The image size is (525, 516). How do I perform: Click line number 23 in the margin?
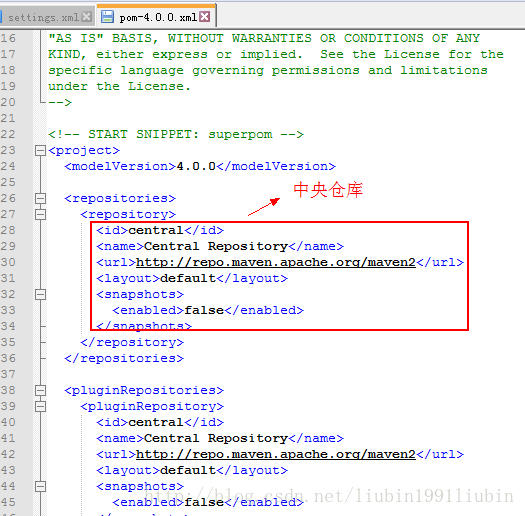click(x=8, y=150)
